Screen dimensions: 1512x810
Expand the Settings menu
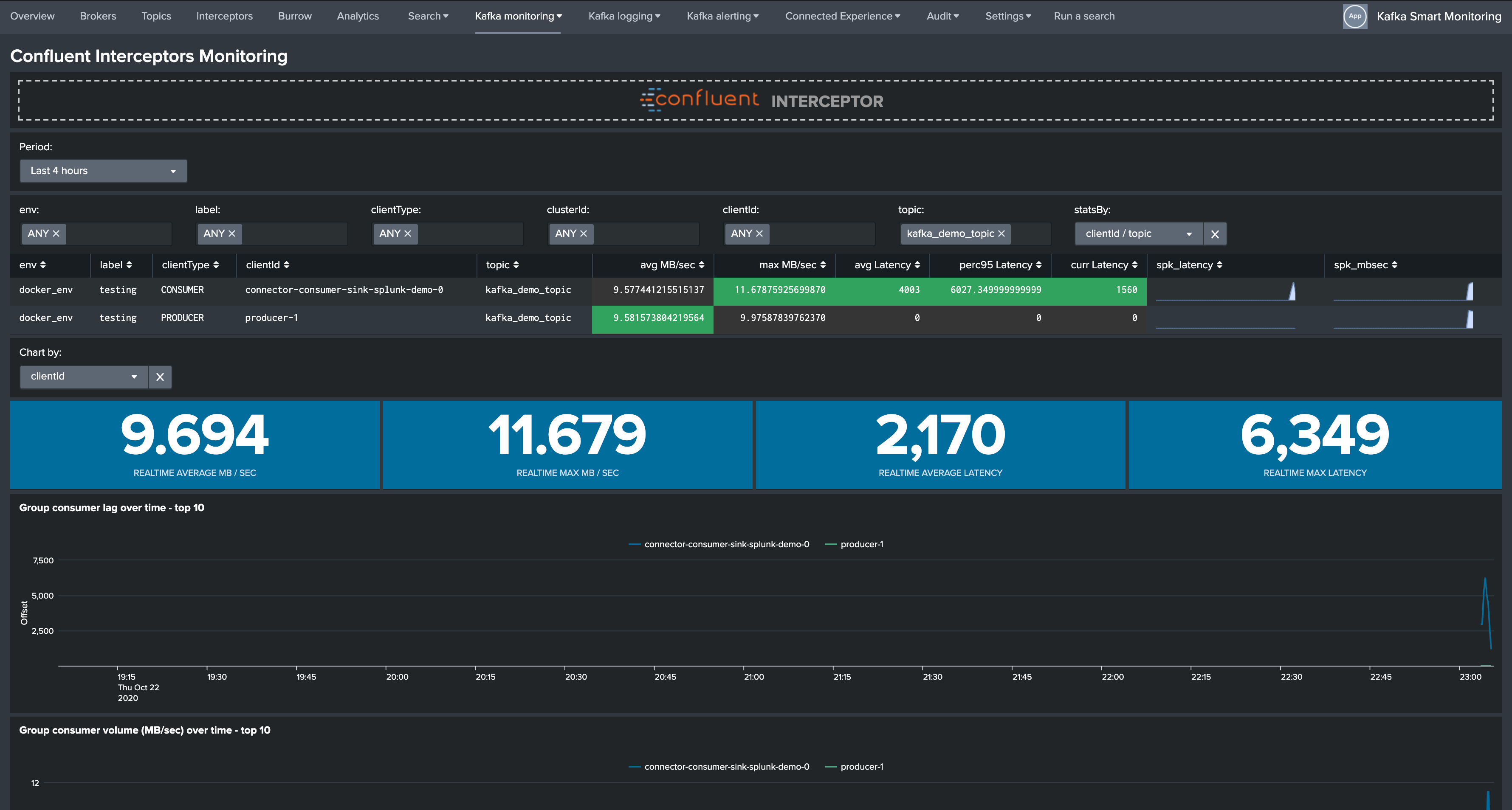(1008, 17)
